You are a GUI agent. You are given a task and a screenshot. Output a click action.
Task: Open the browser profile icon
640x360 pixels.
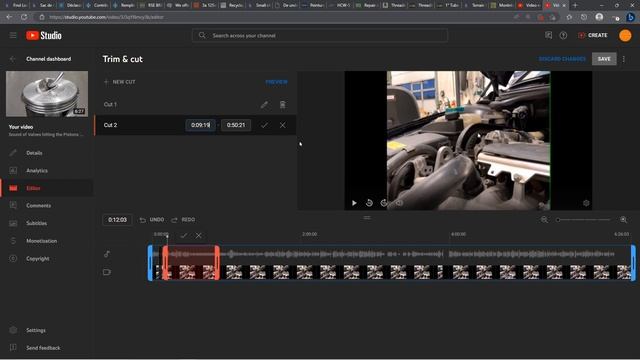click(x=599, y=17)
